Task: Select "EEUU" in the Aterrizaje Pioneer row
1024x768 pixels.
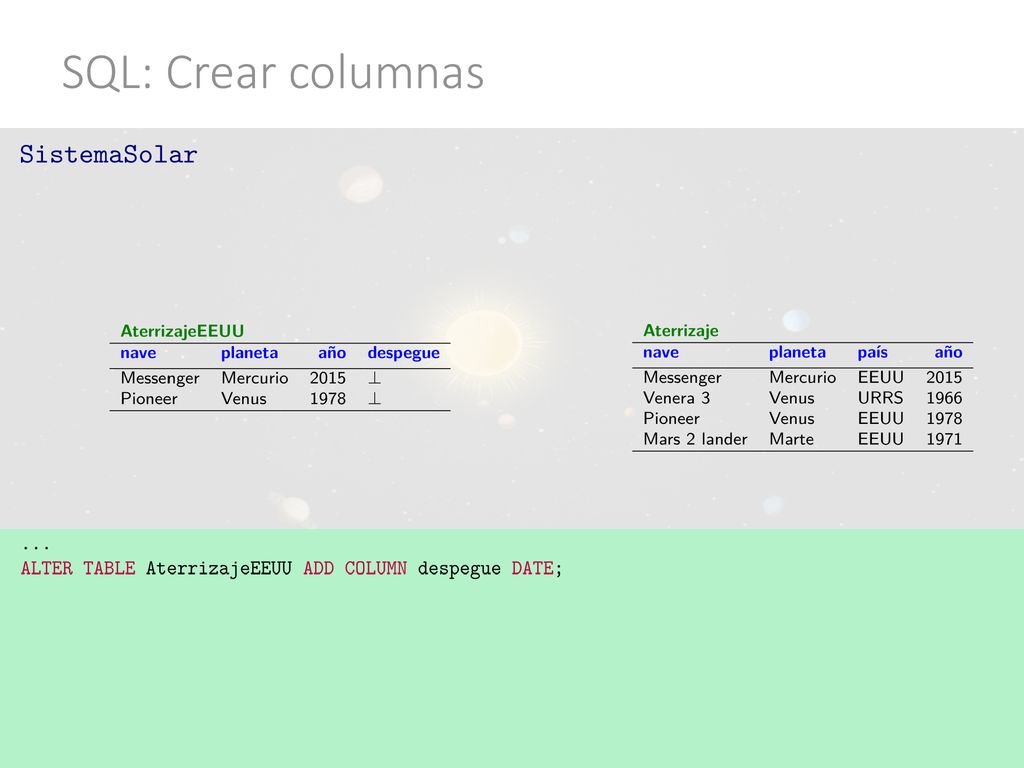Action: (881, 418)
